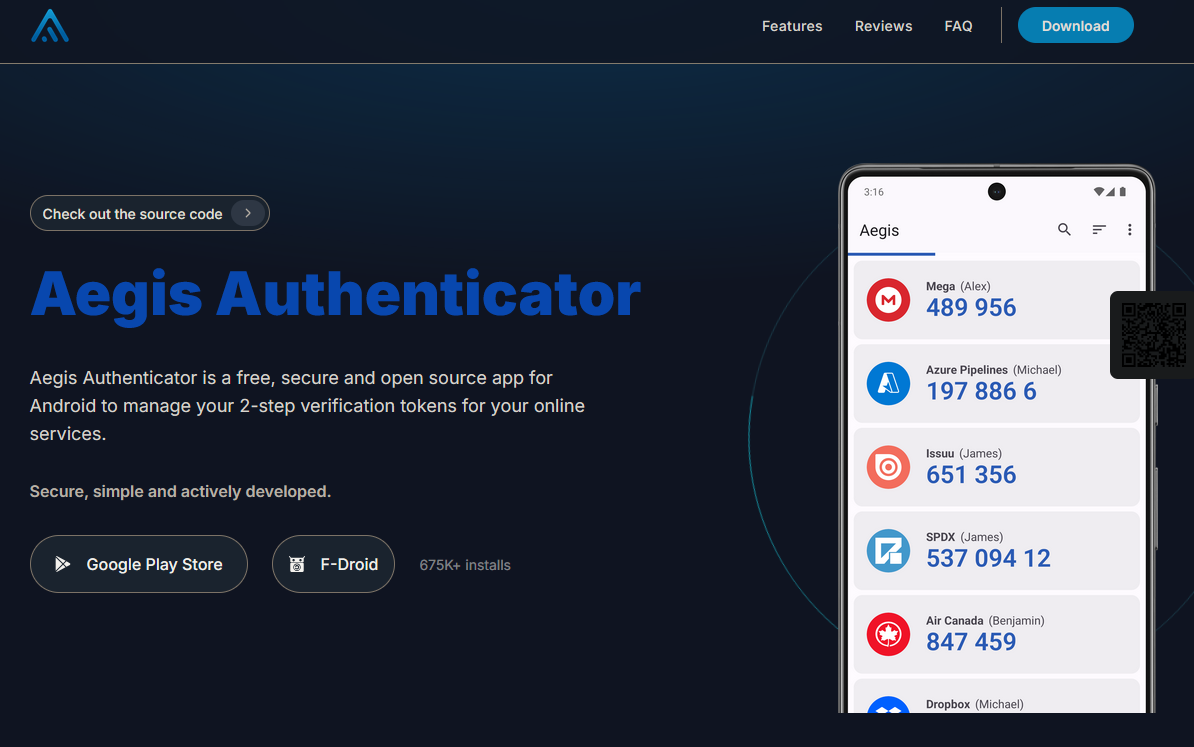Tap the Azure Pipelines service icon

(888, 383)
